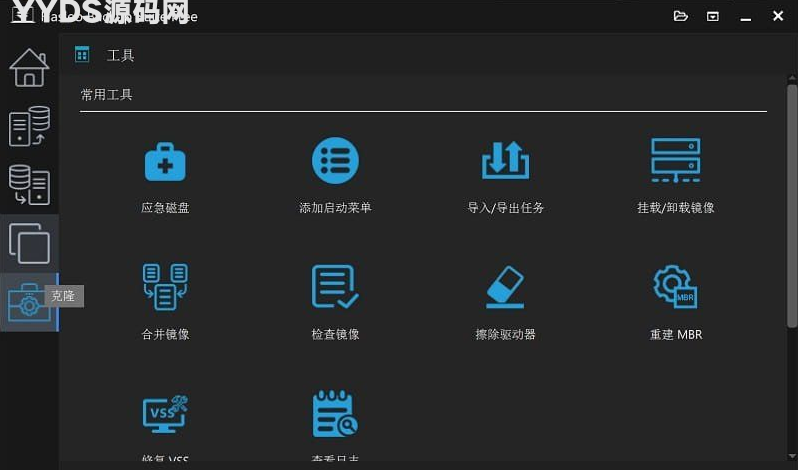
Task: Click the 应急磁盘 text label
Action: pos(165,208)
